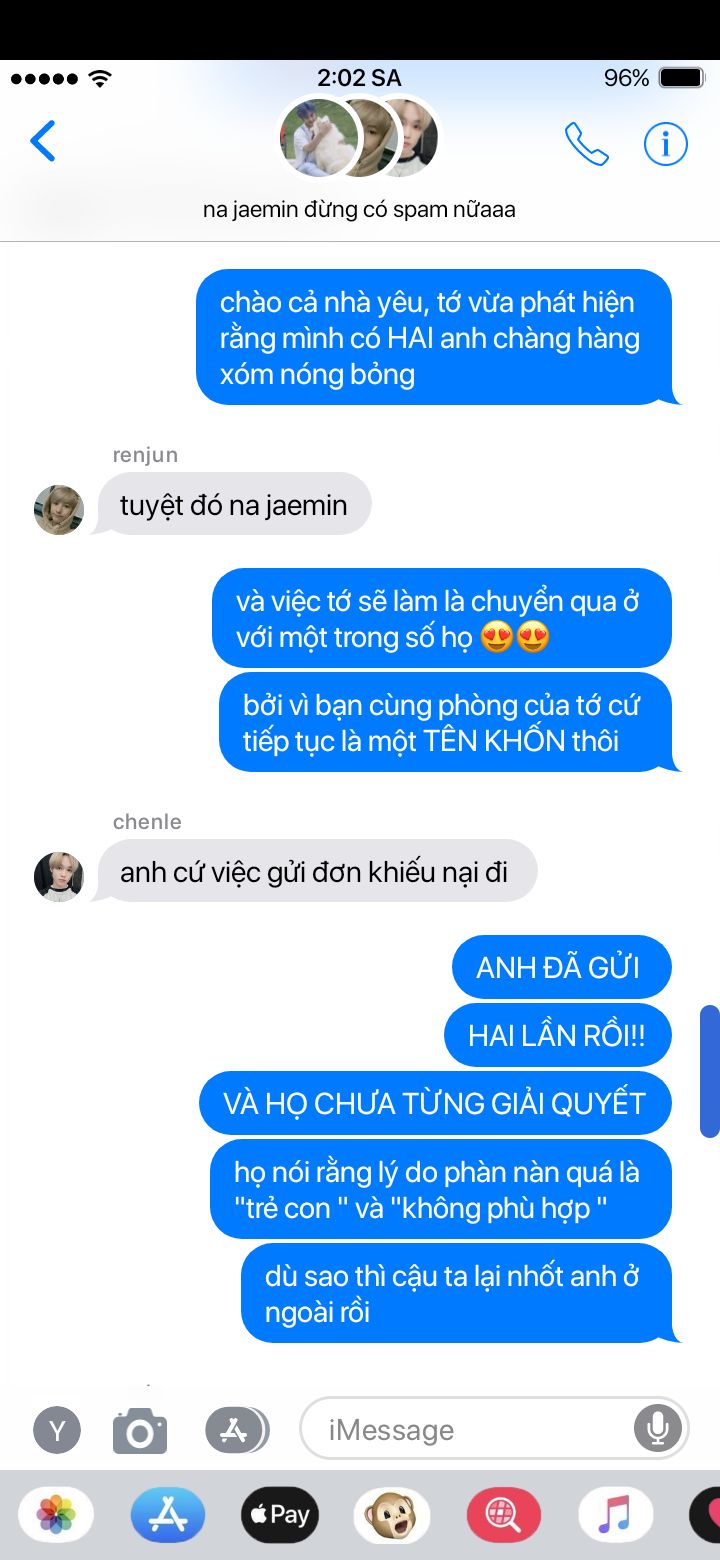Open conversation details with the info icon
Image resolution: width=720 pixels, height=1560 pixels.
coord(665,144)
